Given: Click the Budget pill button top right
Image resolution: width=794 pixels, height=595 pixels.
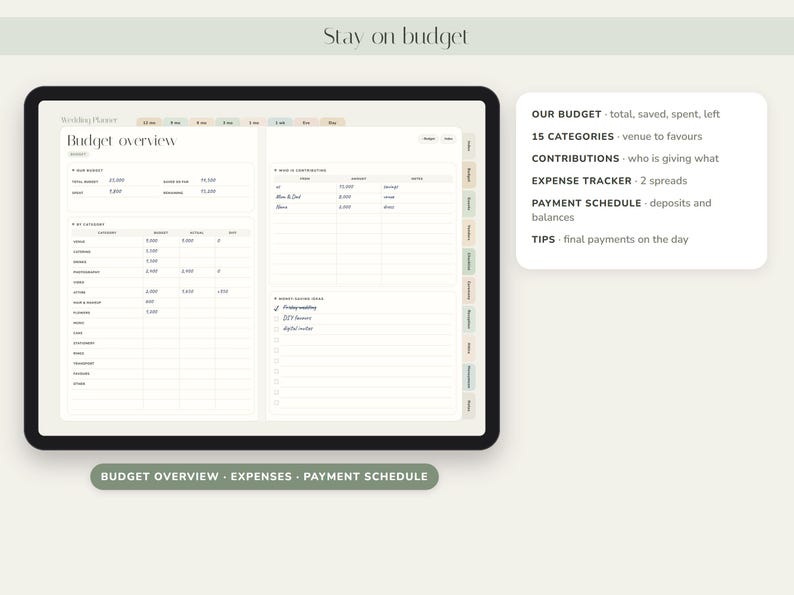Looking at the screenshot, I should (x=429, y=139).
